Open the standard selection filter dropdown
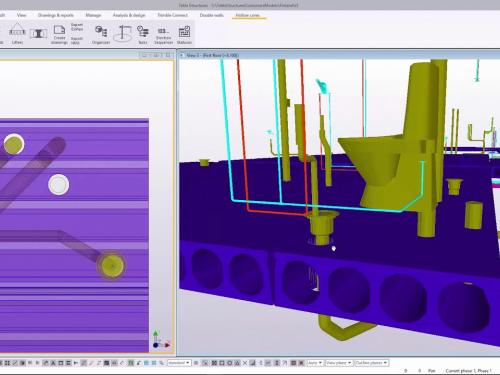Viewport: 500px width, 375px height. [x=179, y=363]
